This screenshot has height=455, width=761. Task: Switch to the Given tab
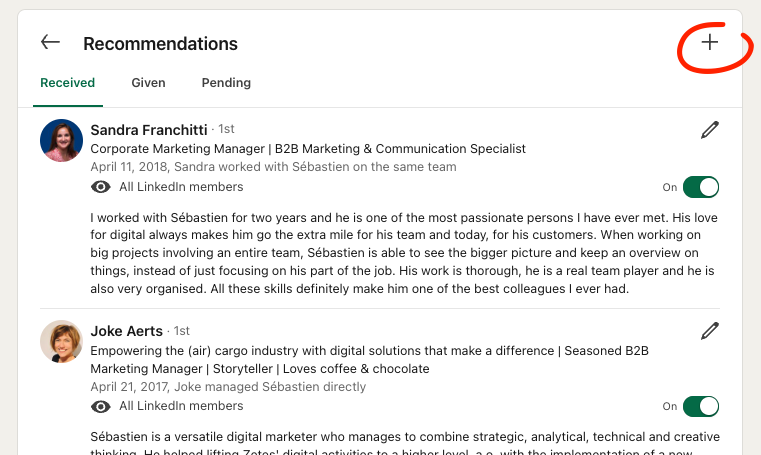coord(149,83)
